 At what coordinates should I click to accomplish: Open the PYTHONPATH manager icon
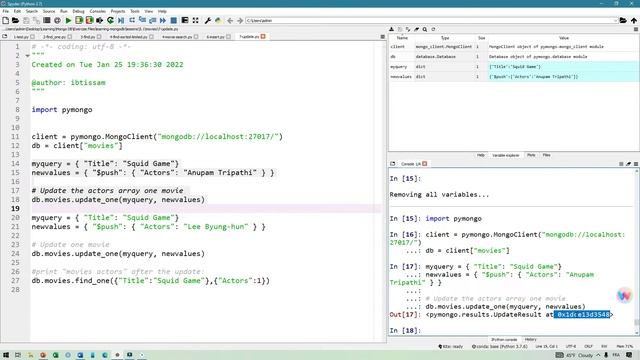(x=218, y=20)
